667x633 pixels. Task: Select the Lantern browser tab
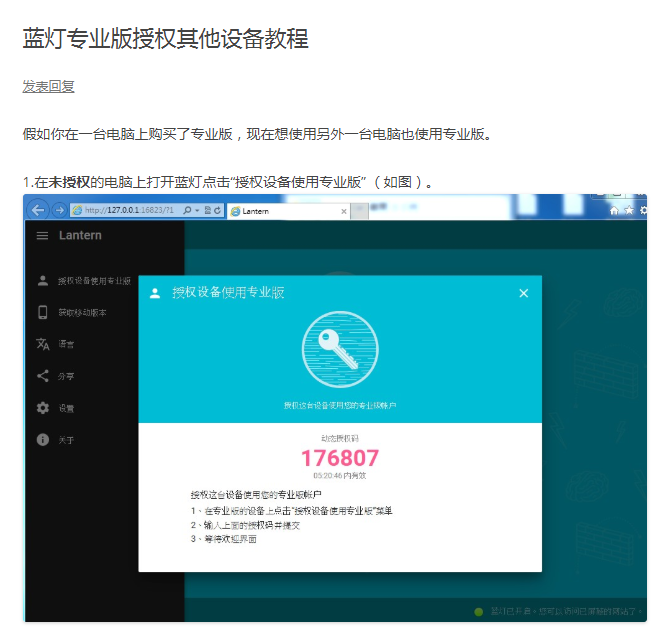point(289,211)
